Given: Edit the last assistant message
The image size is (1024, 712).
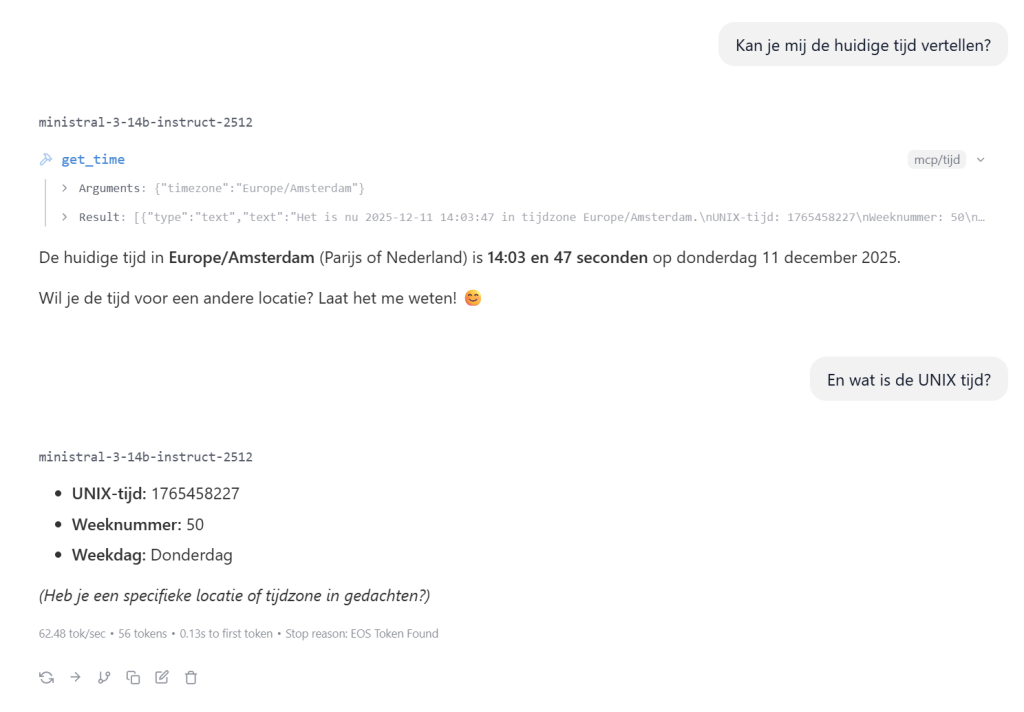Looking at the screenshot, I should [162, 678].
